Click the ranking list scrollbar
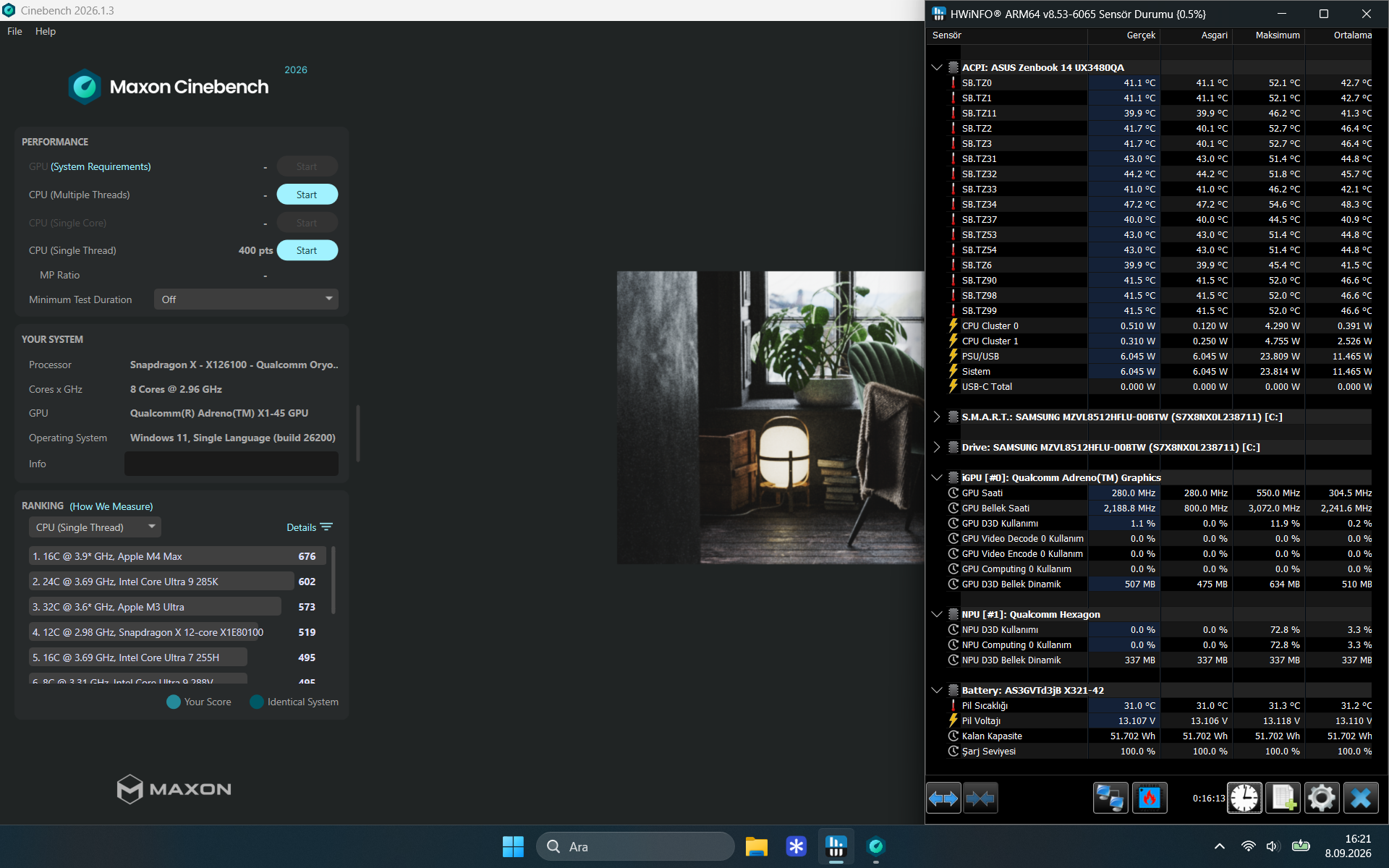1389x868 pixels. click(333, 581)
